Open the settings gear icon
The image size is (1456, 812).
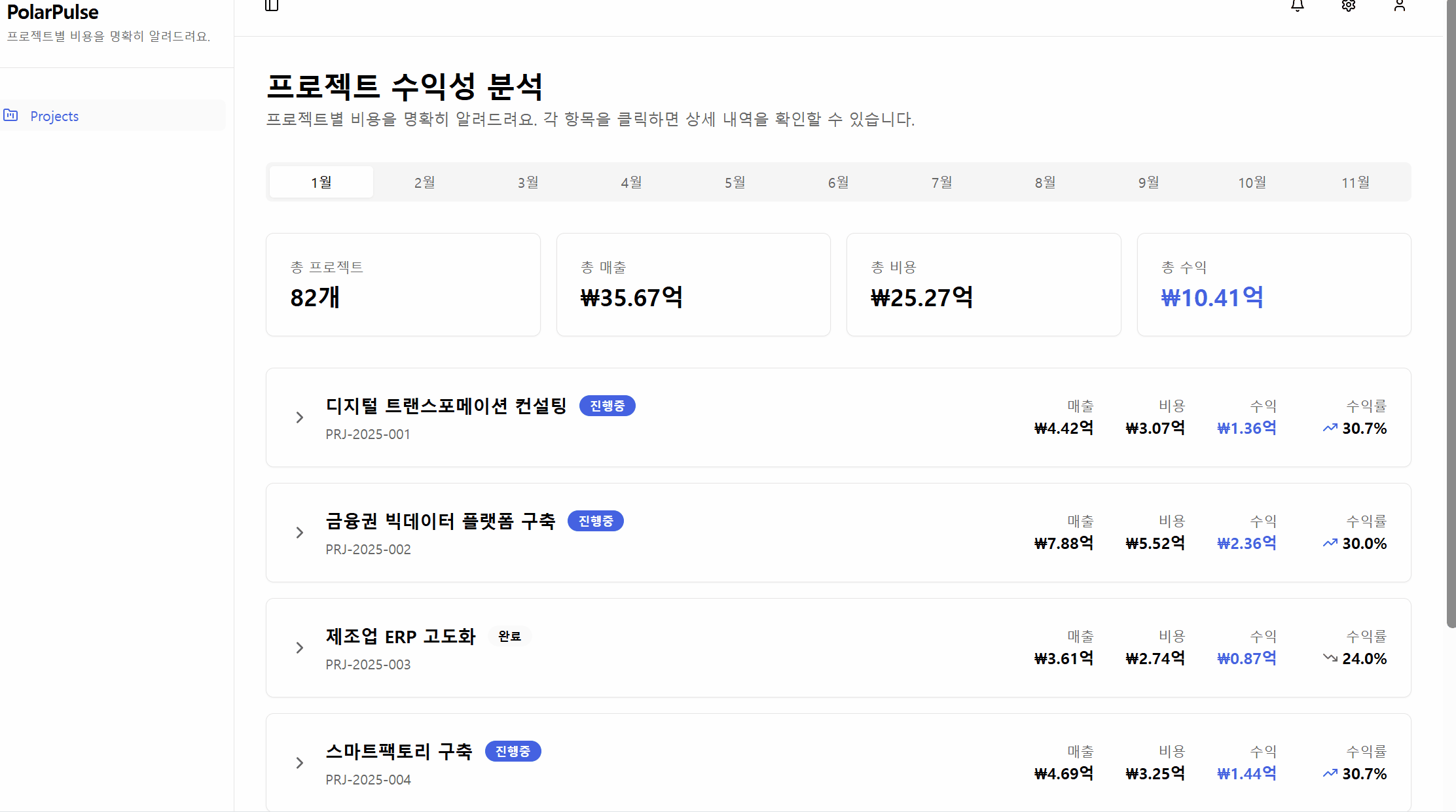[x=1348, y=5]
